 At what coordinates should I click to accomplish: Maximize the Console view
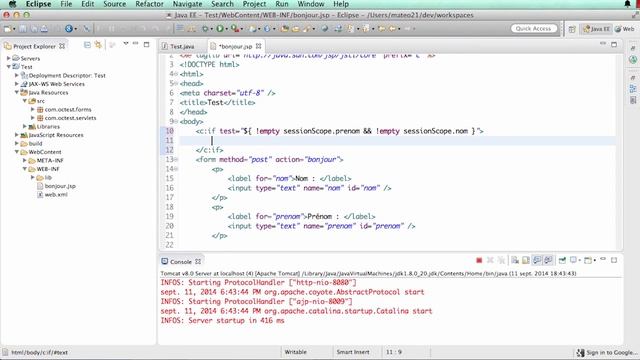pyautogui.click(x=614, y=260)
